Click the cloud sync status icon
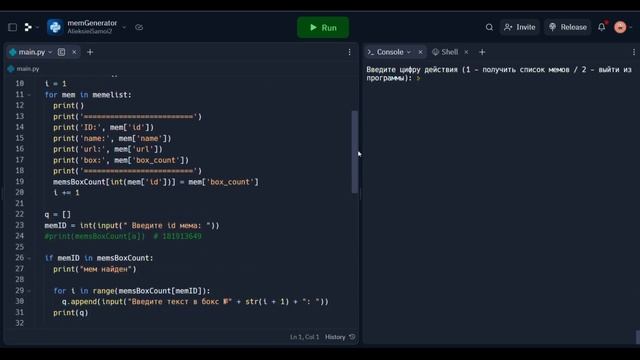Viewport: 640px width, 360px height. point(139,27)
